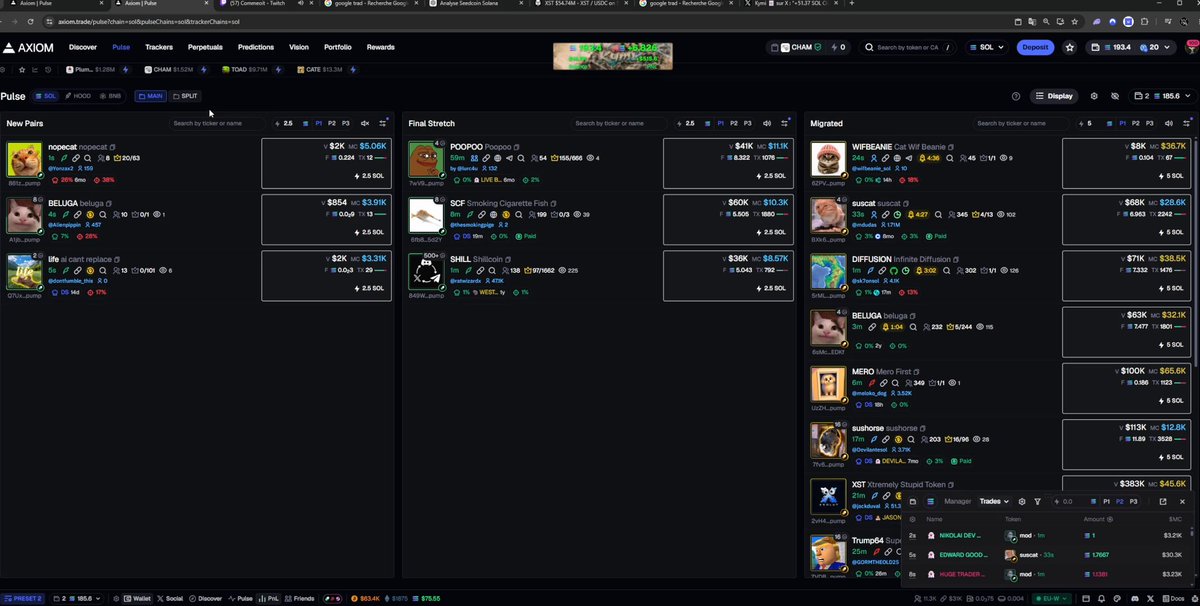Viewport: 1200px width, 606px height.
Task: Select P2 preset in New Pairs column
Action: (x=332, y=123)
